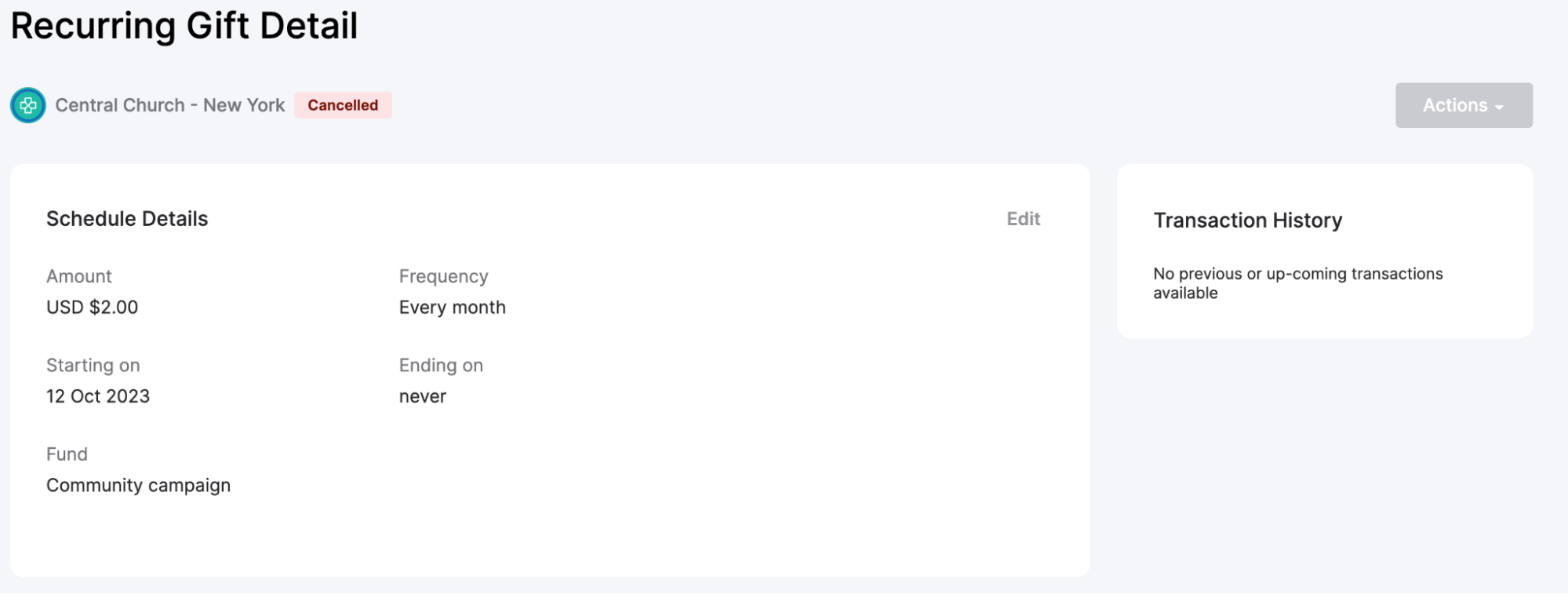Click the Ending on field label
The image size is (1568, 594).
tap(441, 366)
